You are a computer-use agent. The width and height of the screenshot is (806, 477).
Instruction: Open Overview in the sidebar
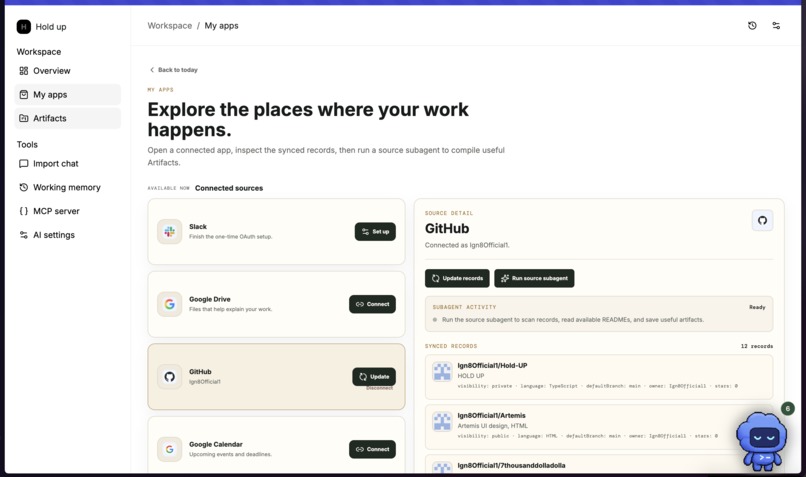pyautogui.click(x=67, y=71)
